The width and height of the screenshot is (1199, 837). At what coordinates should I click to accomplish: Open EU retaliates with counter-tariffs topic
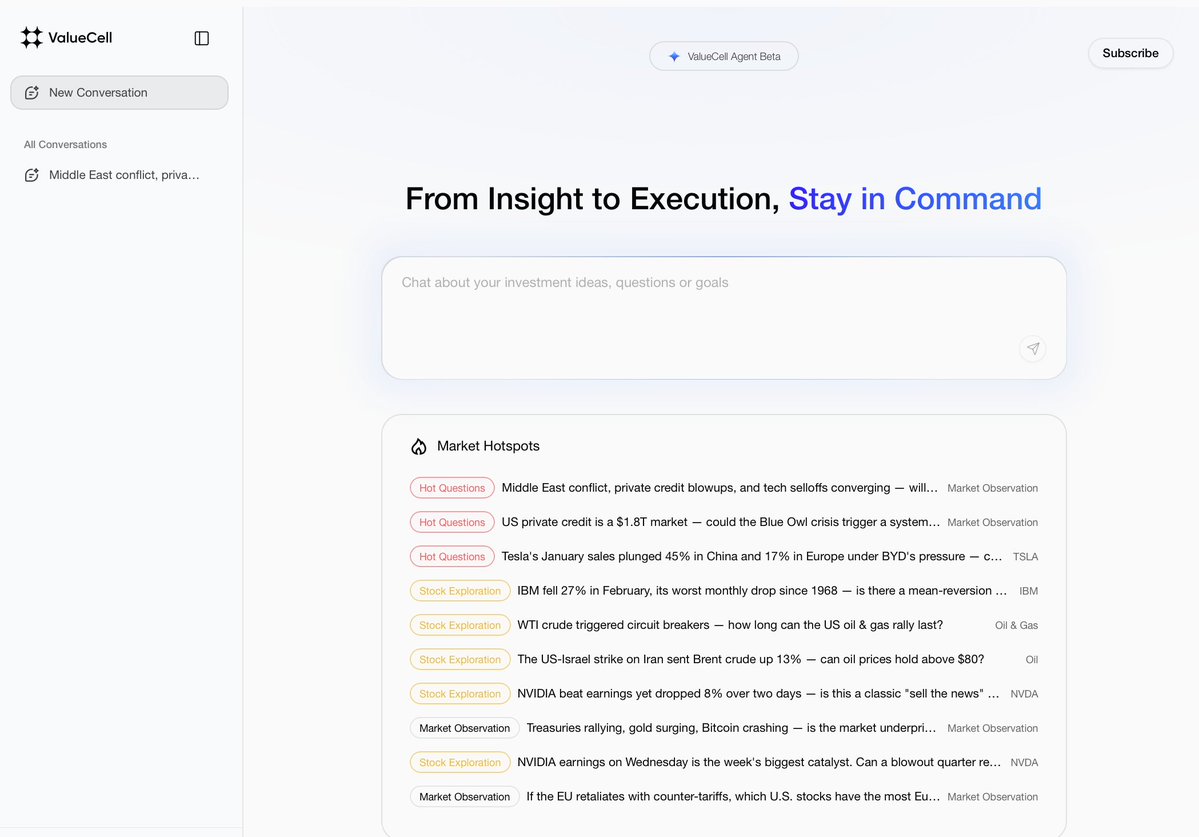[x=733, y=797]
